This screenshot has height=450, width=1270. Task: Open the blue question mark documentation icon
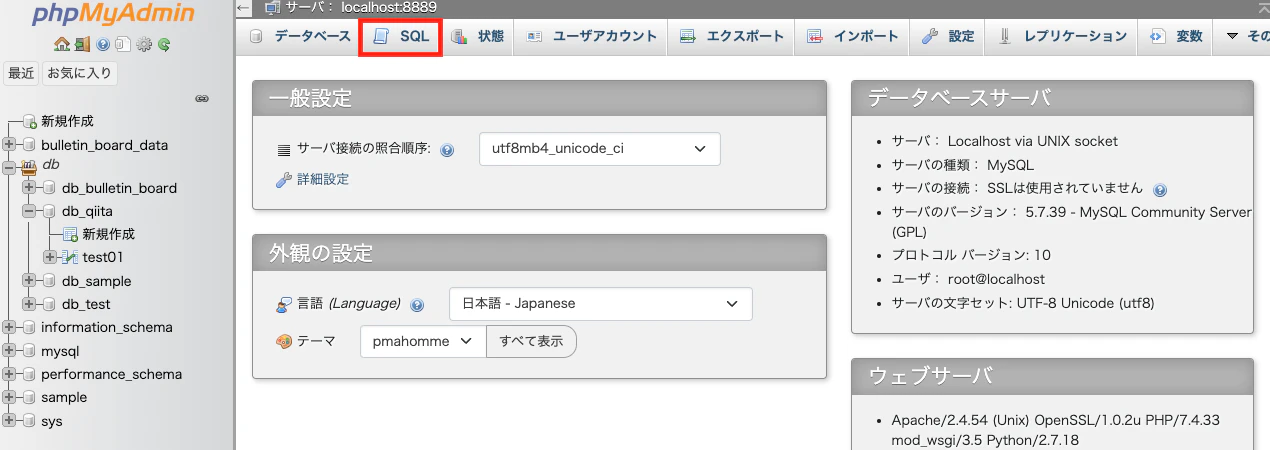coord(103,44)
